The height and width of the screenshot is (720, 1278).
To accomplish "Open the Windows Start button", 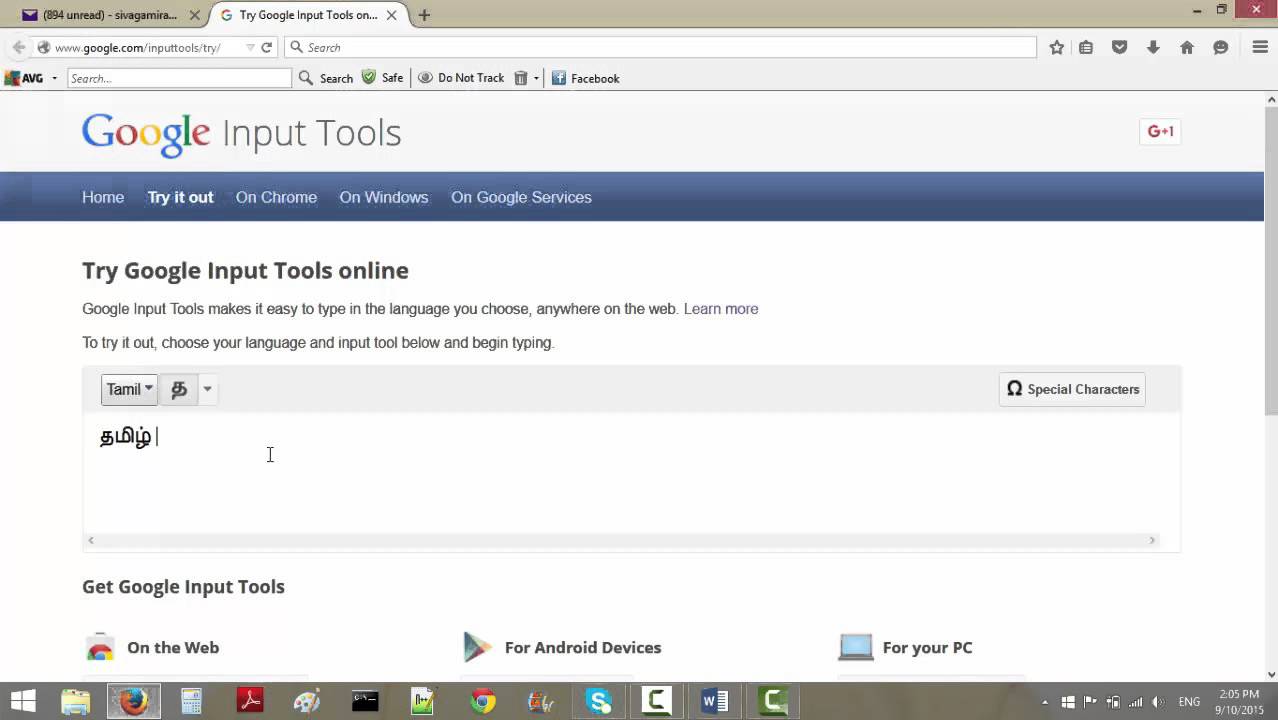I will pos(22,701).
